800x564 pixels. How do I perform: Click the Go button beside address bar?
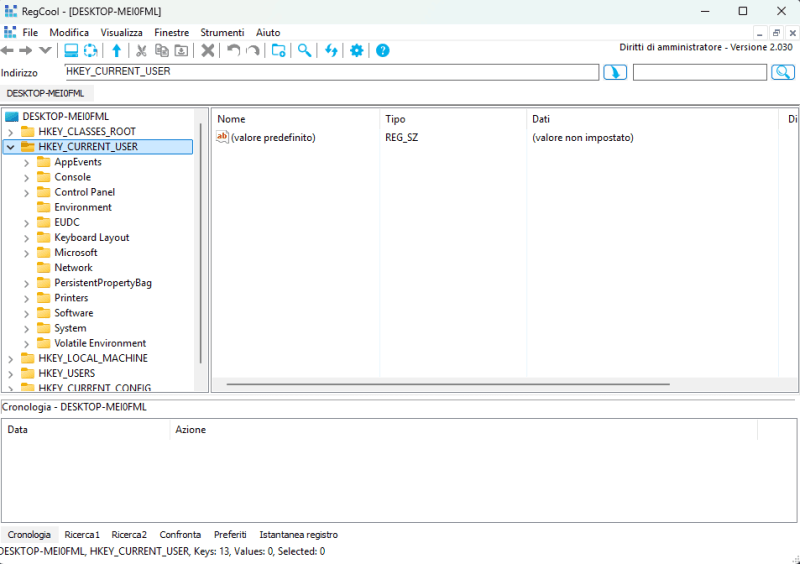click(x=615, y=72)
